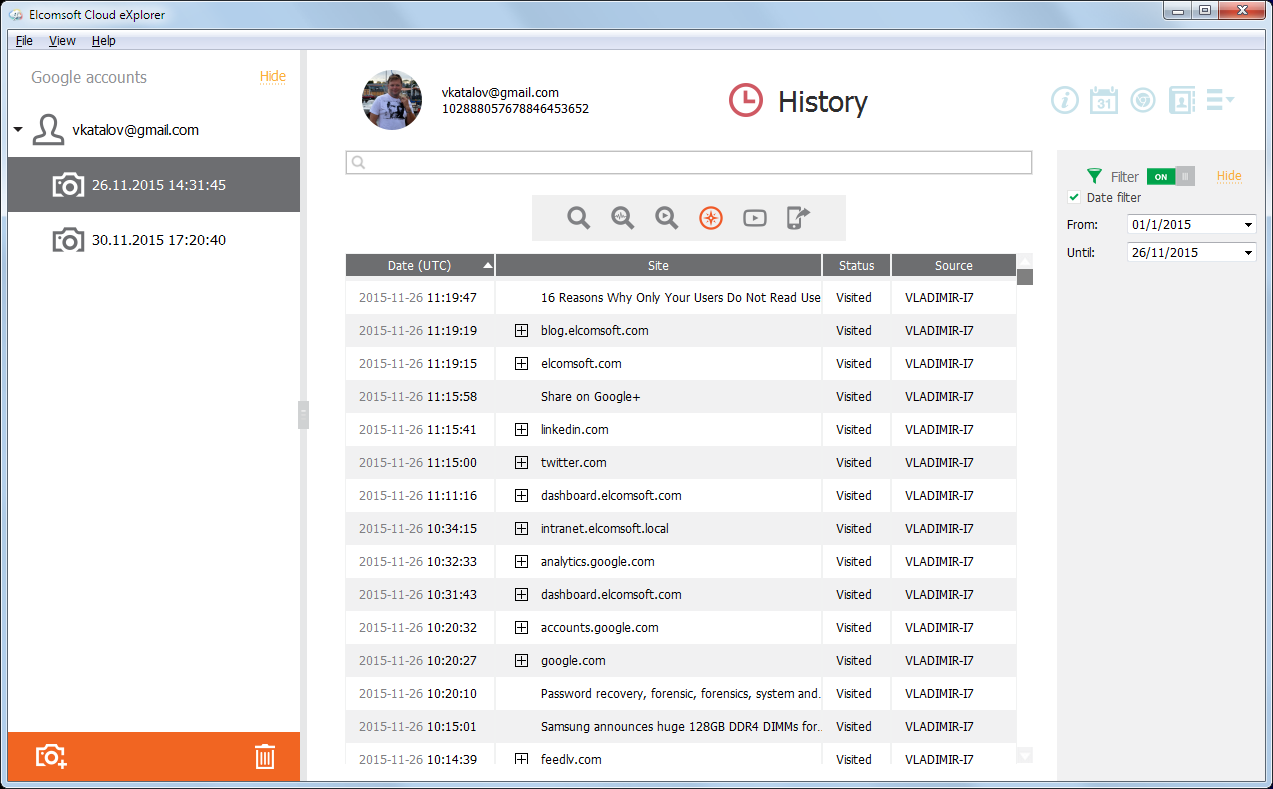Click the add snapshot camera icon
Screen dimensions: 1273x789
pyautogui.click(x=50, y=757)
